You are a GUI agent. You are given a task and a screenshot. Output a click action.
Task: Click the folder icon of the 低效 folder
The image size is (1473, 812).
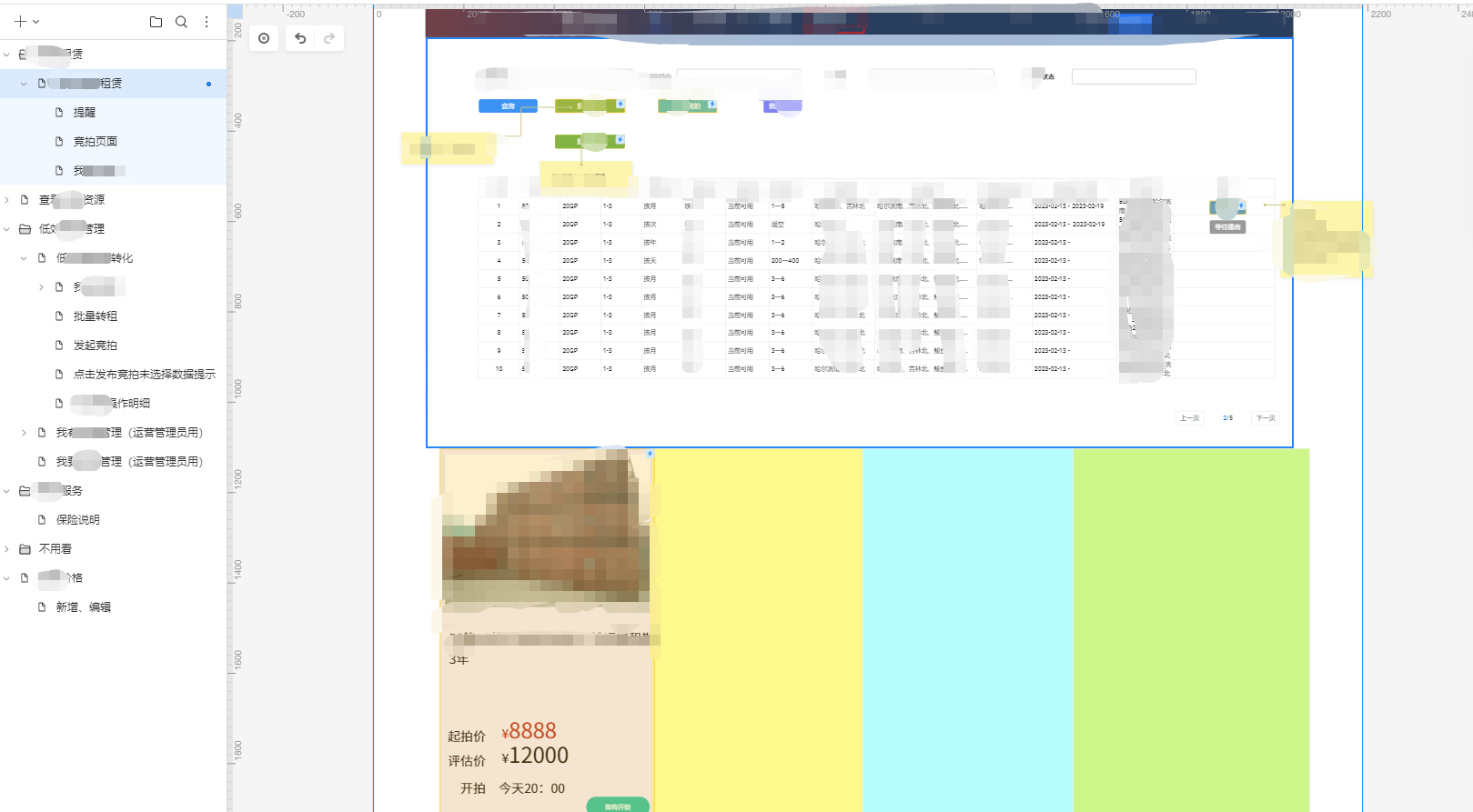[x=25, y=229]
